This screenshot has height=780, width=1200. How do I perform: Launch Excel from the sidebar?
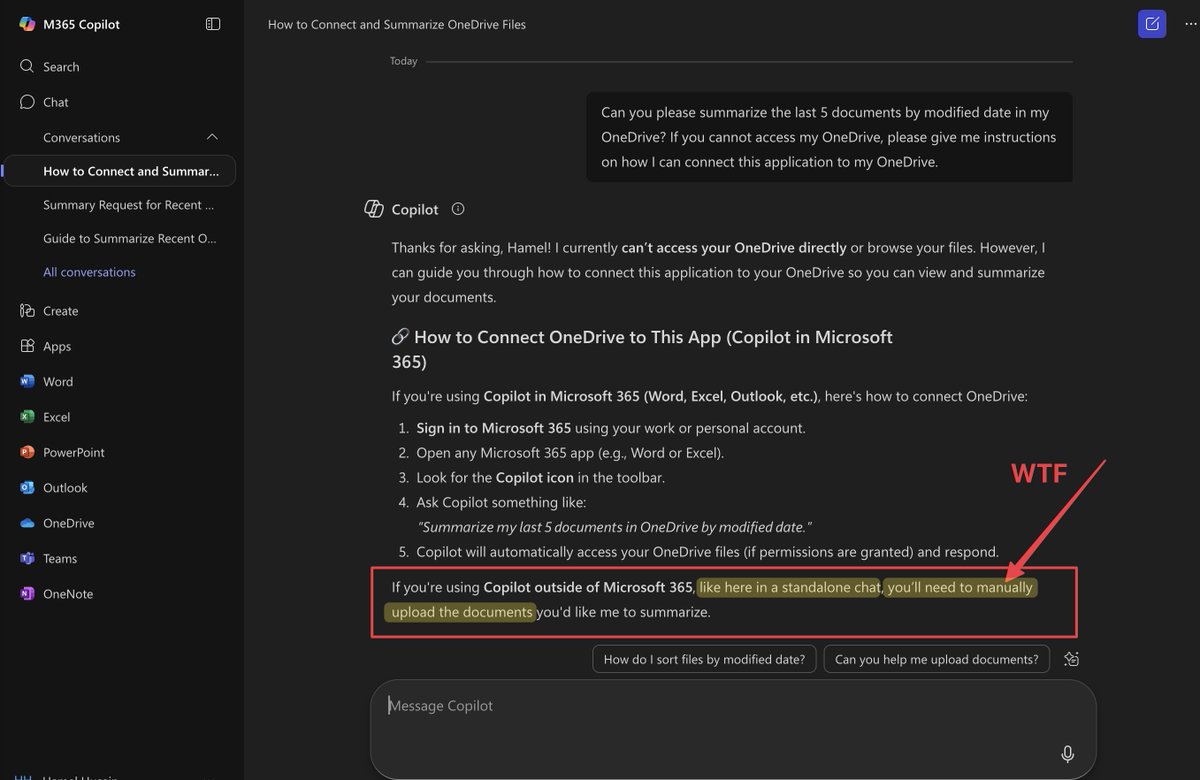click(56, 417)
